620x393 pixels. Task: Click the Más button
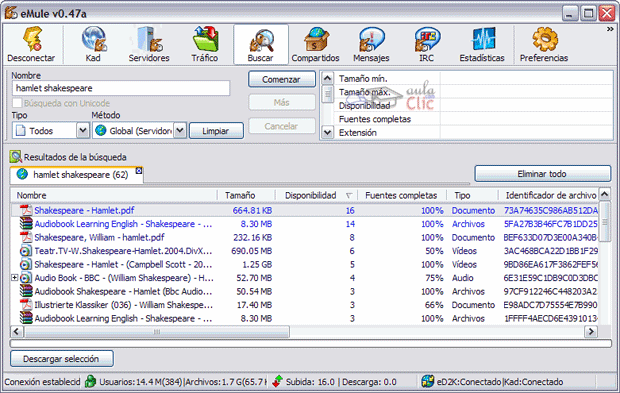click(282, 102)
